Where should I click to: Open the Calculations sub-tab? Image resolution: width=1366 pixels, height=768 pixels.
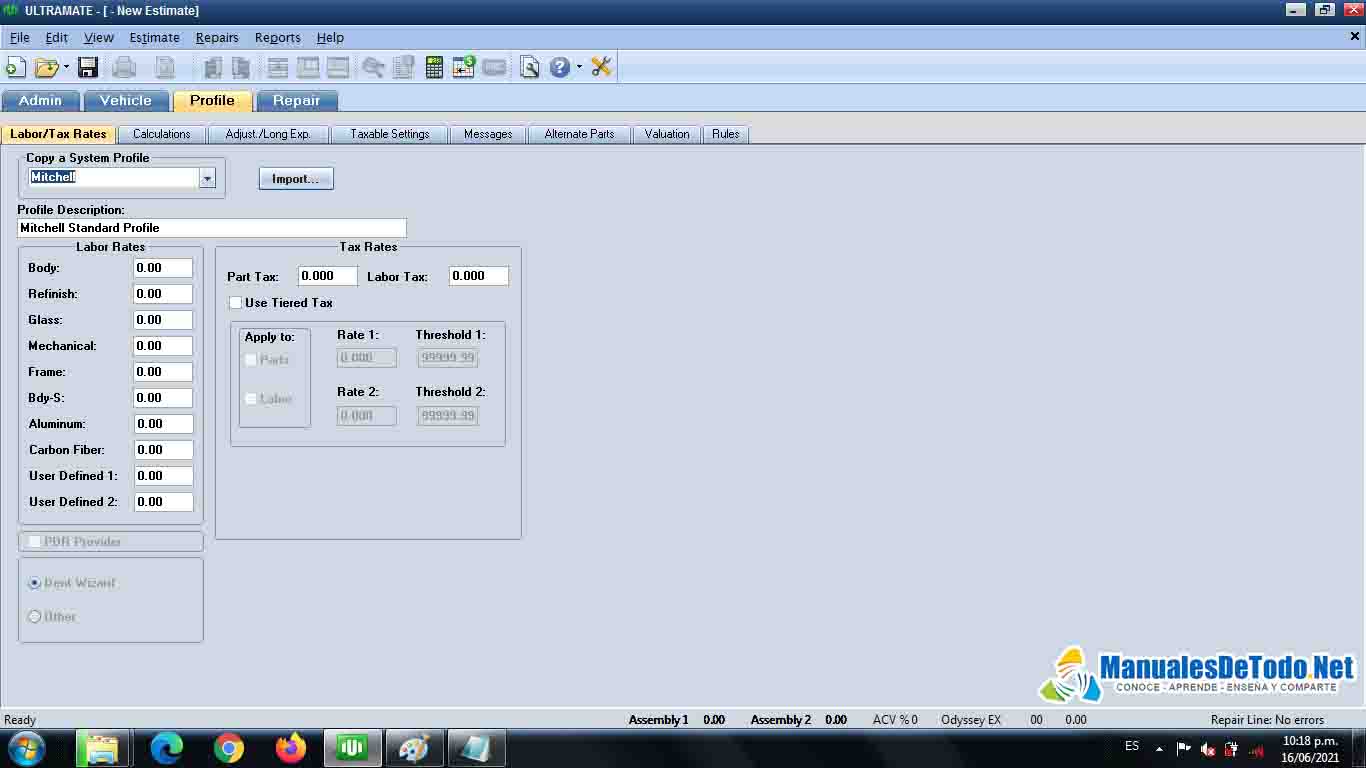[161, 134]
